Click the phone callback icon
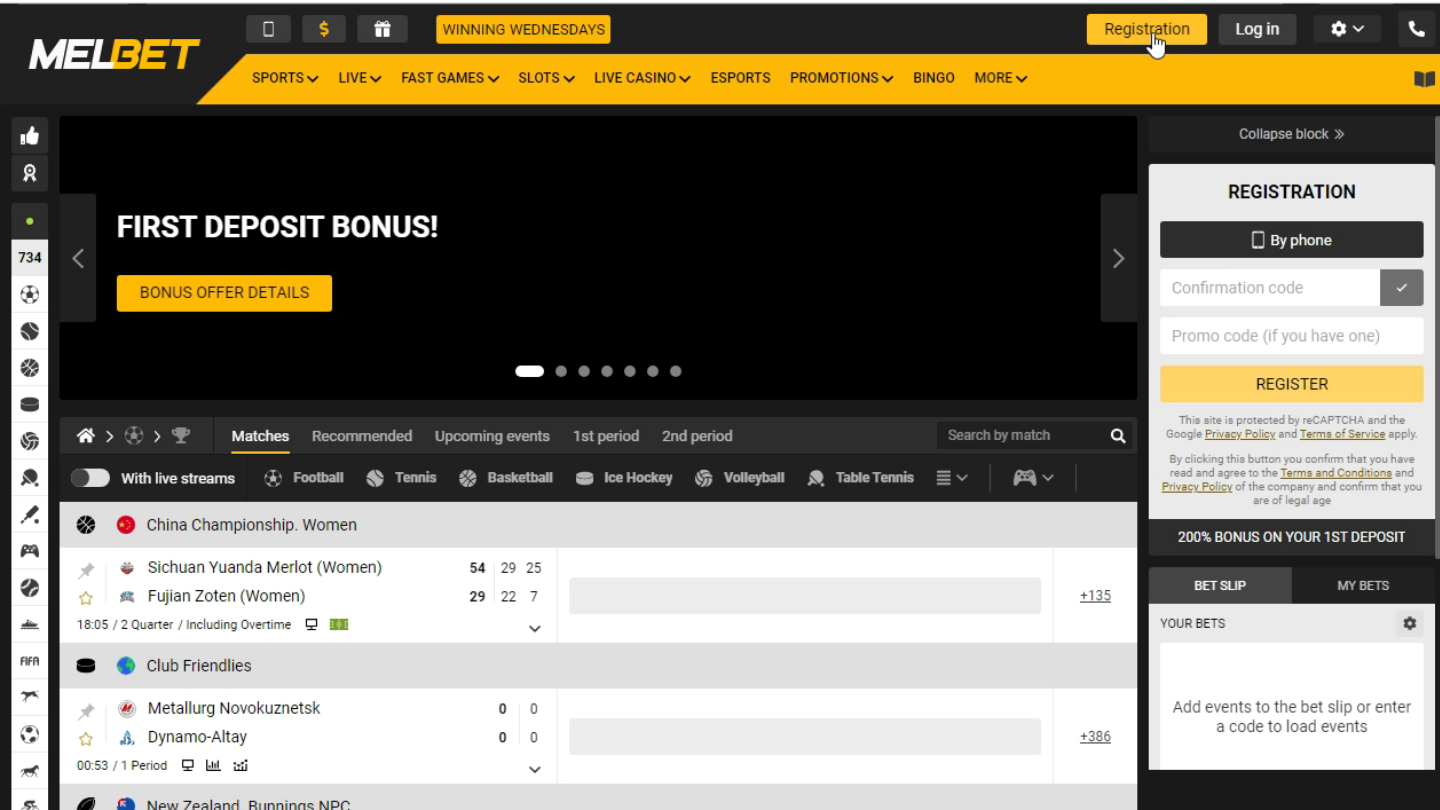 point(1416,29)
